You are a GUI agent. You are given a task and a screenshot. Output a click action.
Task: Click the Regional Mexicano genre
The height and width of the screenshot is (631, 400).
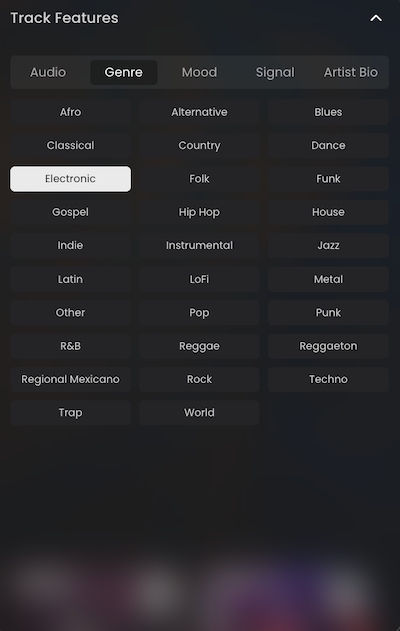tap(70, 379)
